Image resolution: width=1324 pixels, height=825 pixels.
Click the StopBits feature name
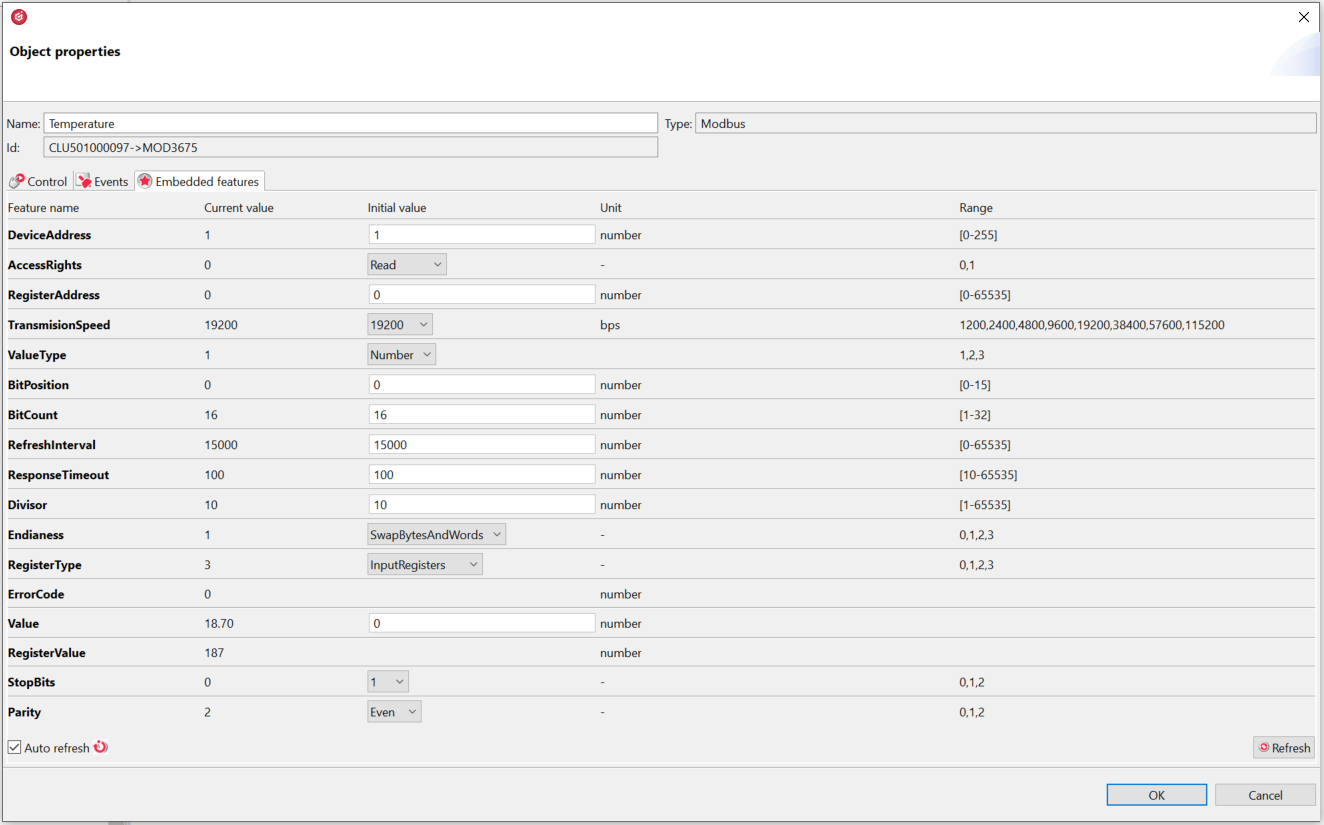click(x=32, y=682)
